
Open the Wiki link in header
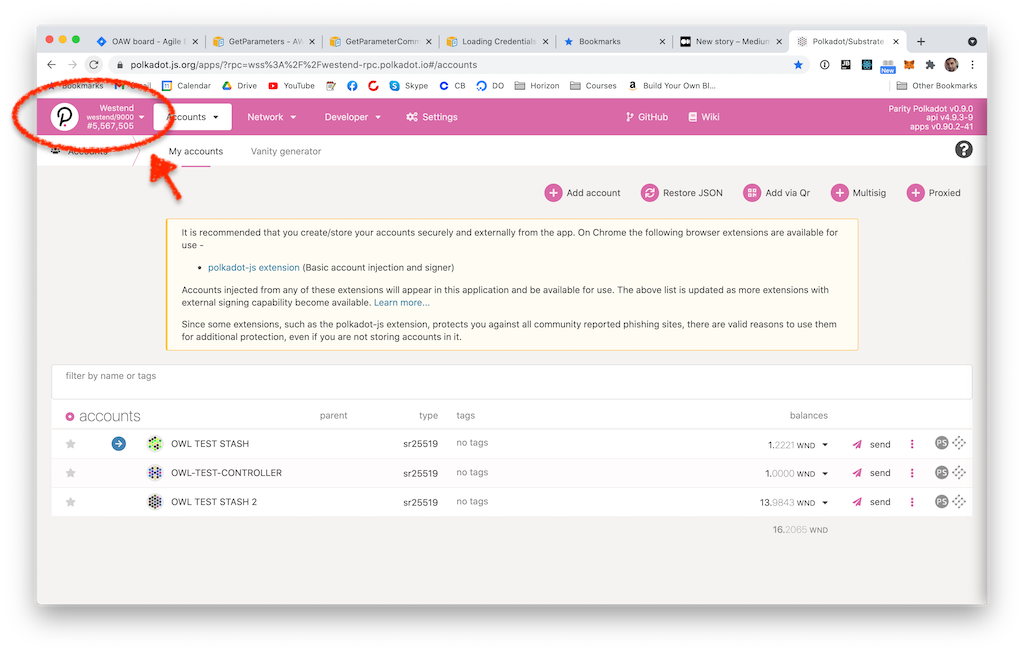[x=704, y=117]
